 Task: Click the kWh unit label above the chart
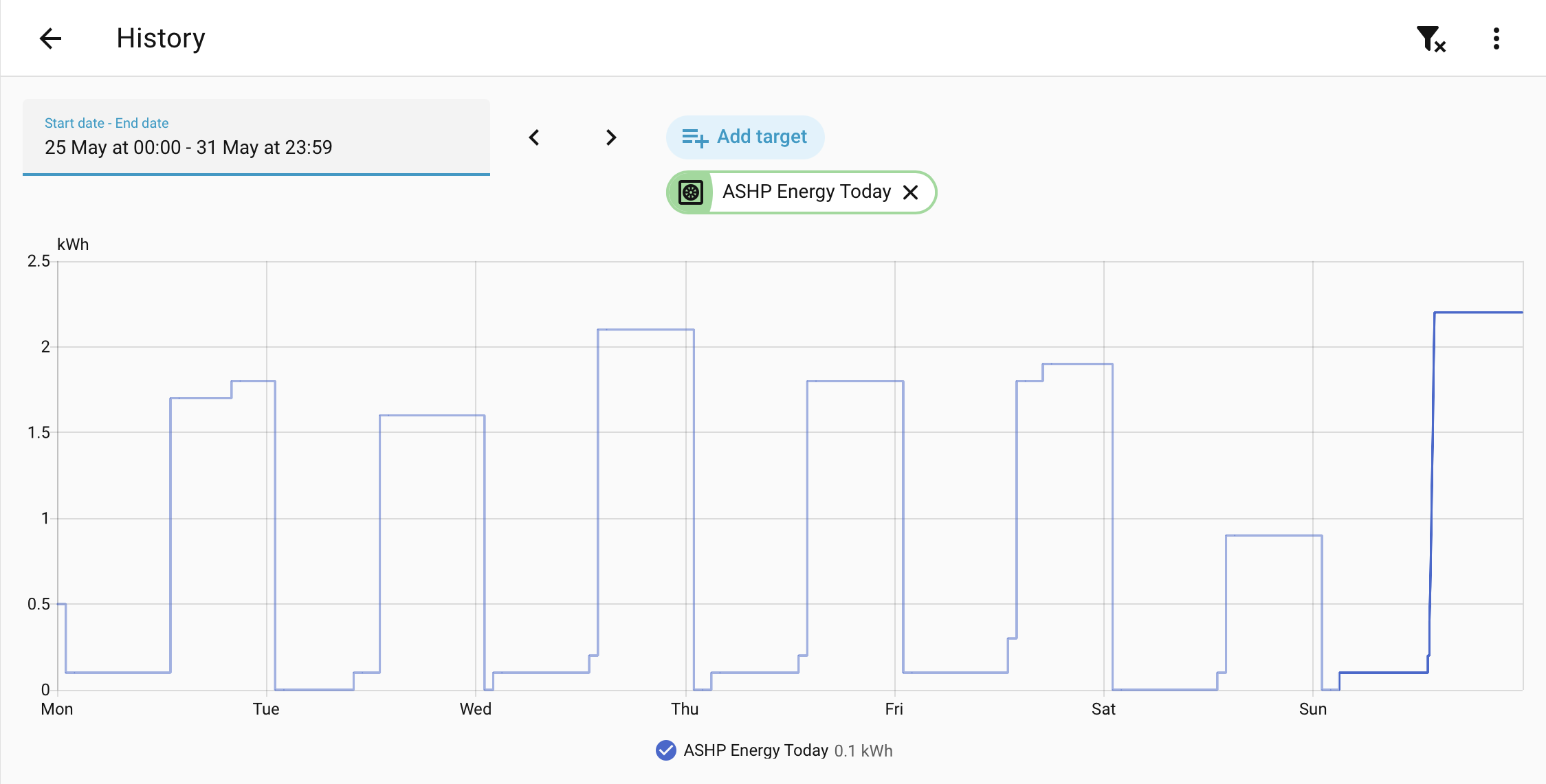point(73,245)
